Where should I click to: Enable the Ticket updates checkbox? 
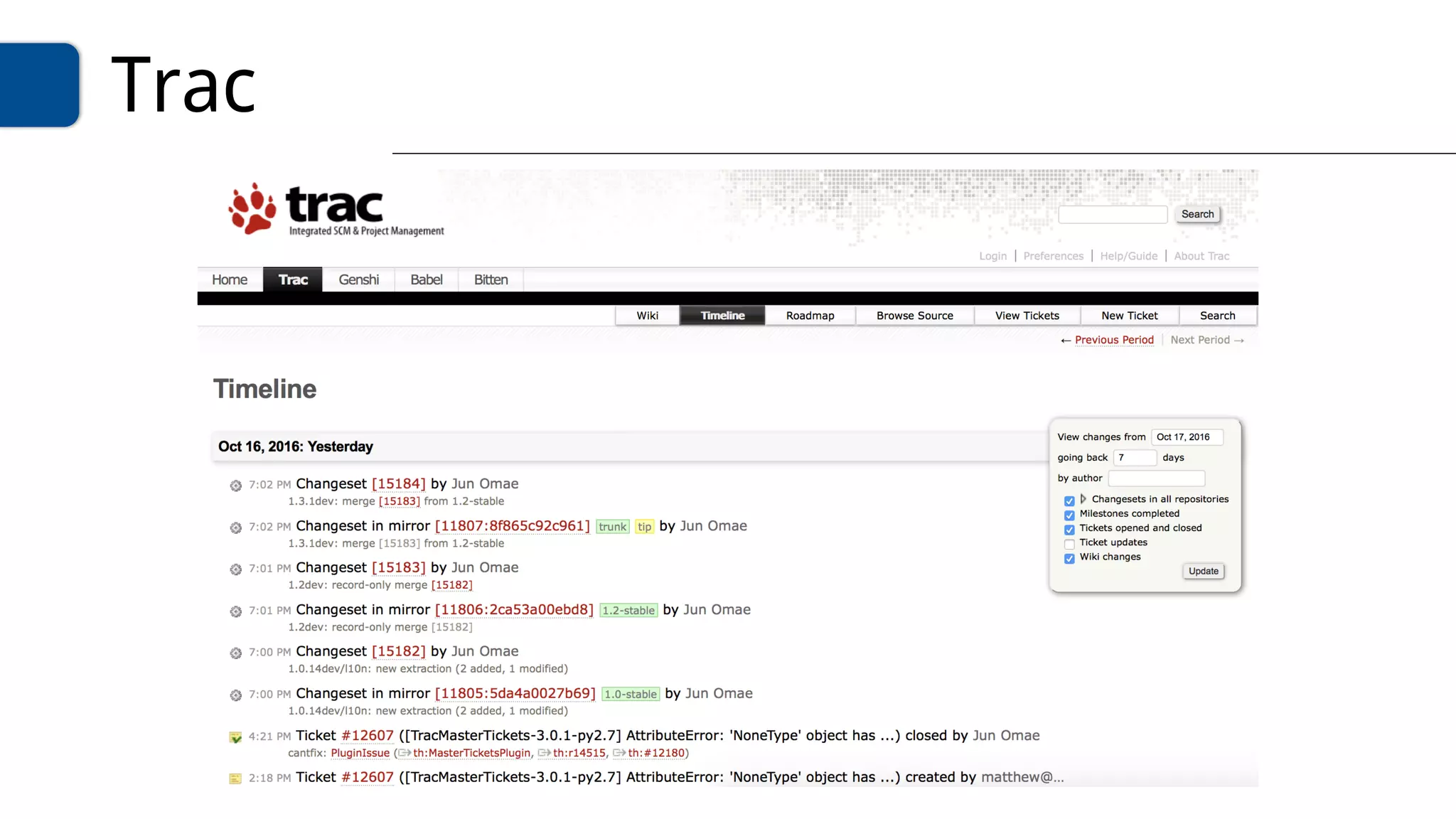(x=1069, y=544)
